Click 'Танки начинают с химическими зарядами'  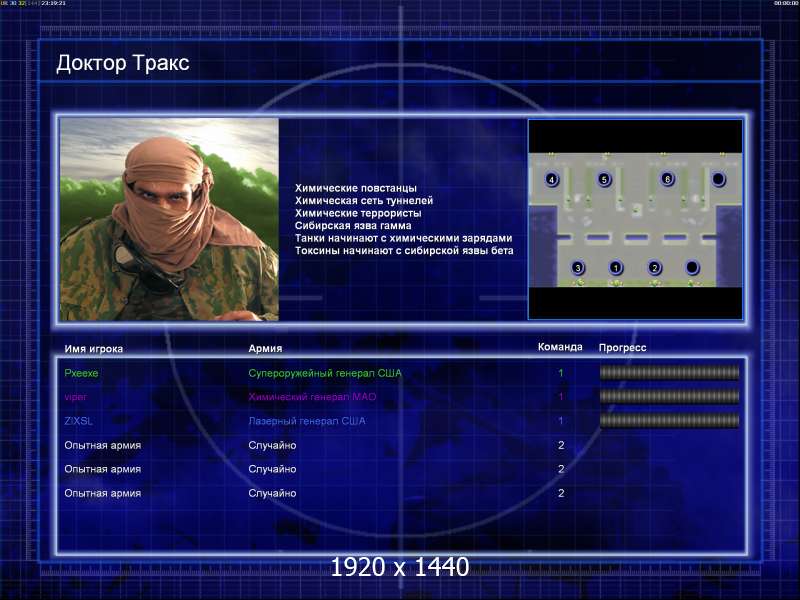coord(404,238)
